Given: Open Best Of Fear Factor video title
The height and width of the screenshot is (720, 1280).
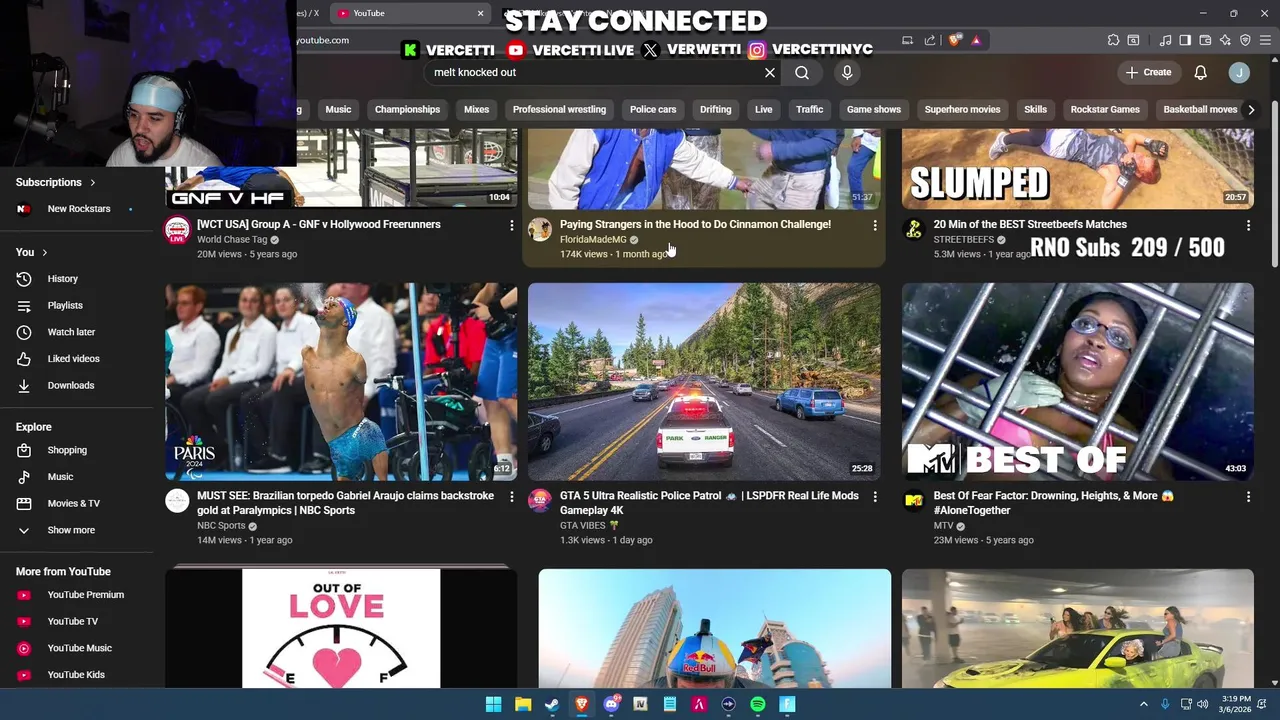Looking at the screenshot, I should coord(1054,503).
